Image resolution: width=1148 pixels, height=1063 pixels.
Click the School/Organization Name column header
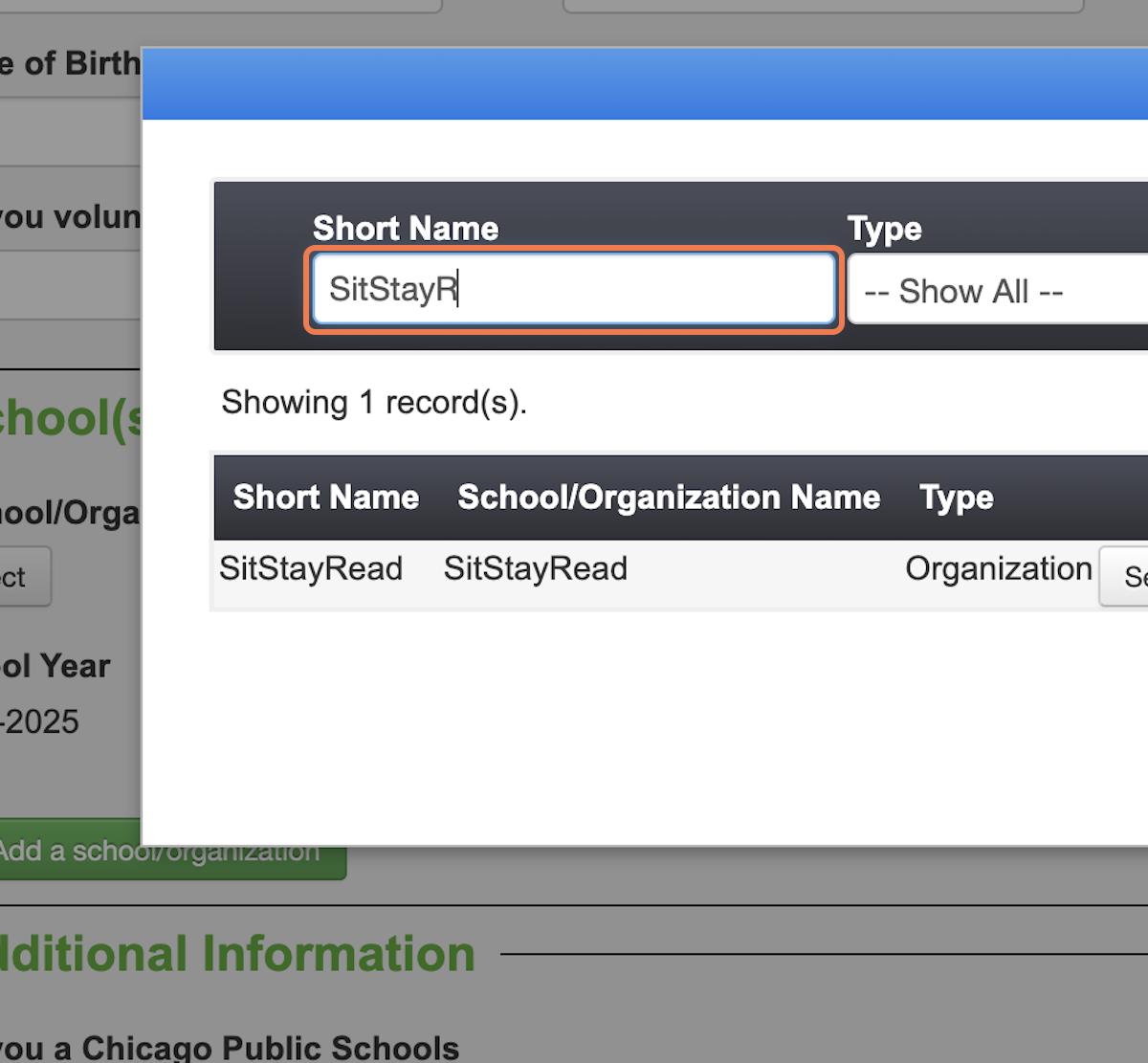[x=669, y=497]
